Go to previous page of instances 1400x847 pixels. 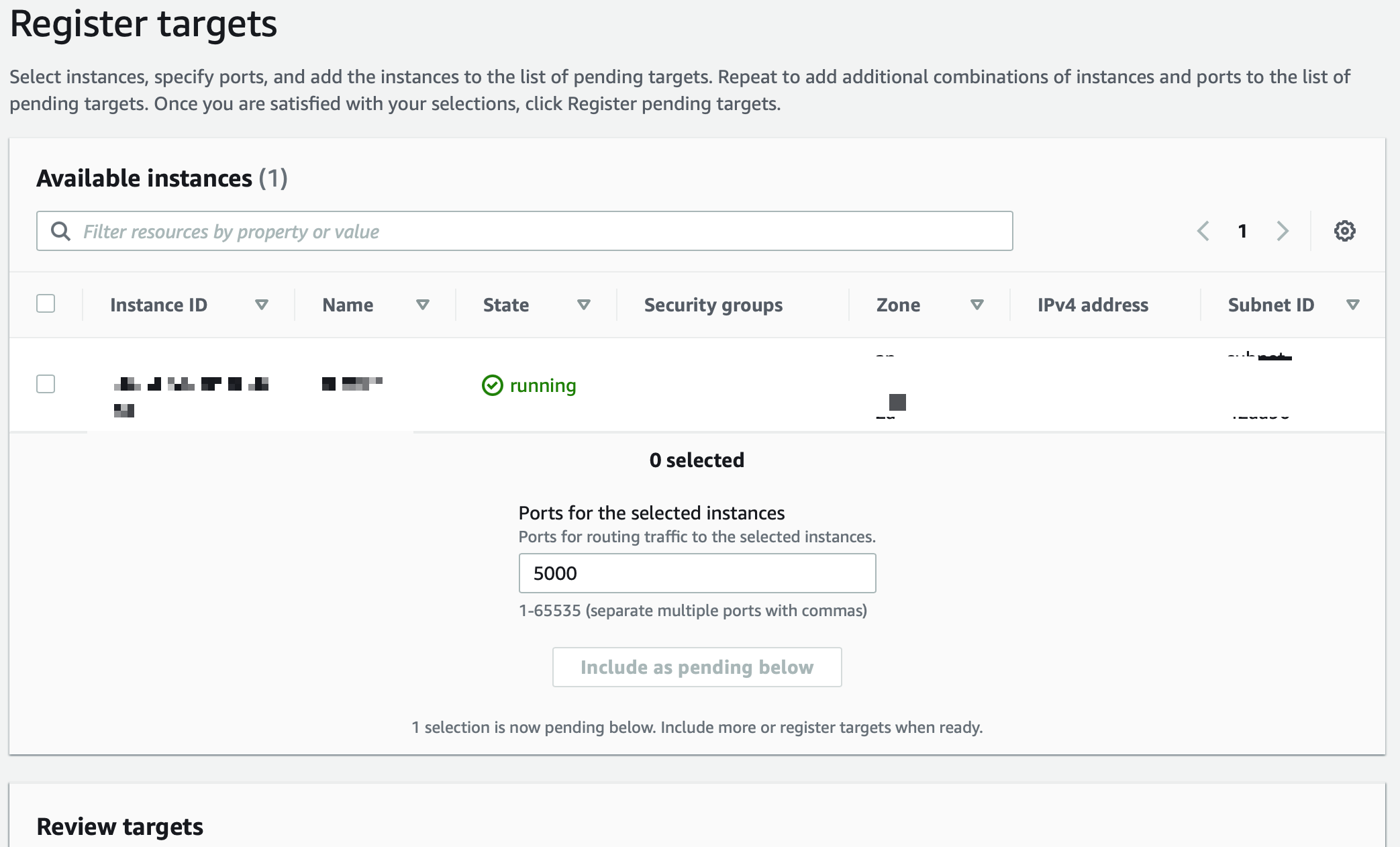tap(1203, 231)
